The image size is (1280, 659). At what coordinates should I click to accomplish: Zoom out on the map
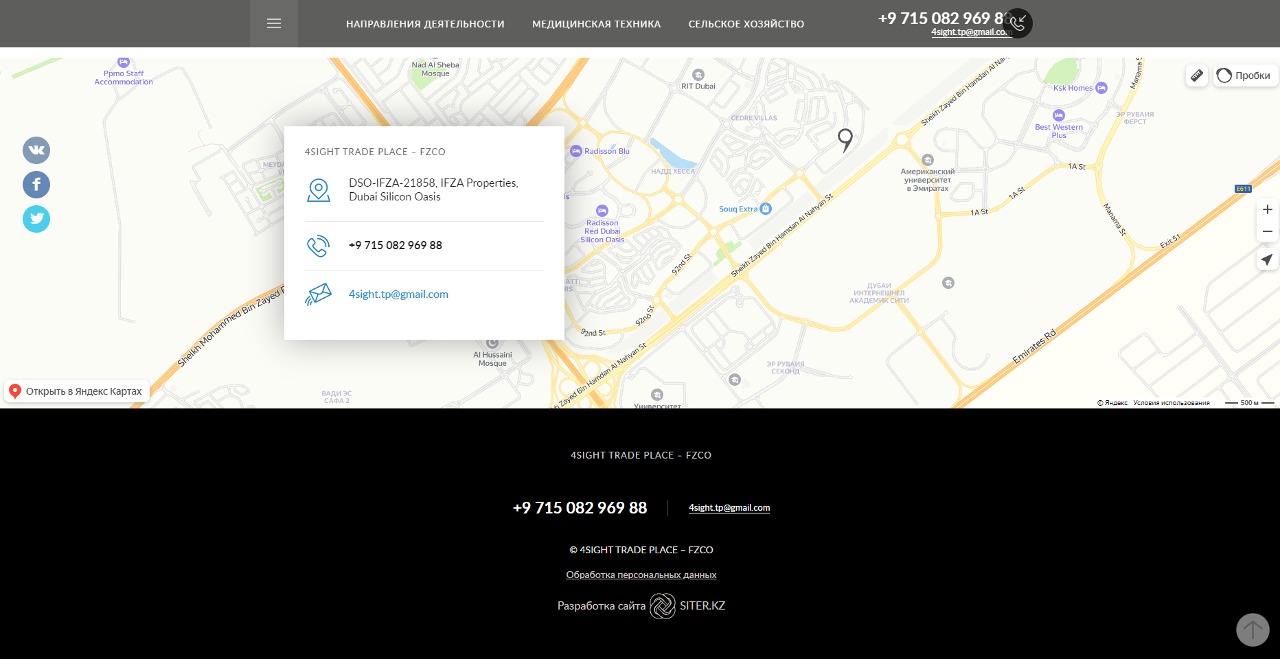[1268, 232]
